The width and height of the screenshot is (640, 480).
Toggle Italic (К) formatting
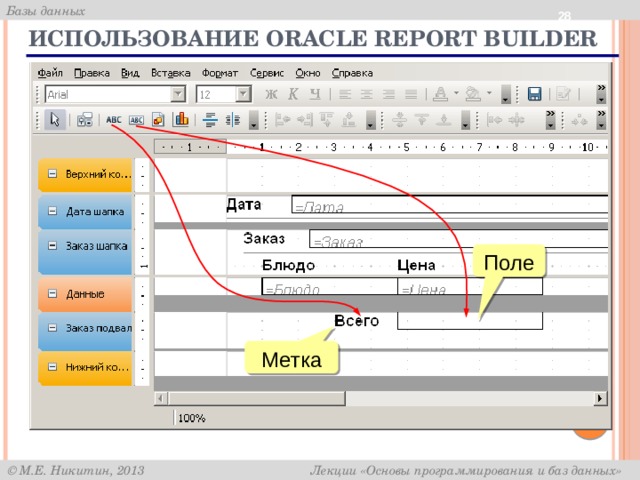tap(293, 95)
